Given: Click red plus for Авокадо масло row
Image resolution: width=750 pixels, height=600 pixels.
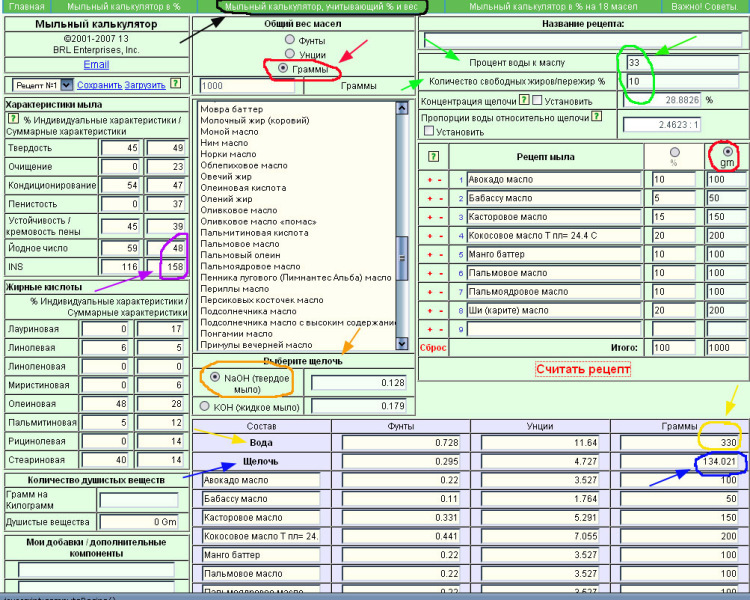Looking at the screenshot, I should coord(430,180).
